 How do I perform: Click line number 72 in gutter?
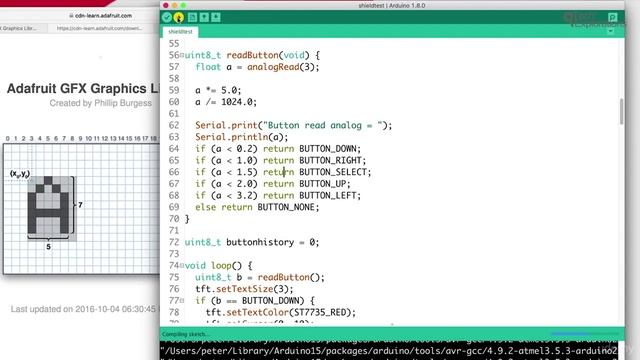(174, 242)
